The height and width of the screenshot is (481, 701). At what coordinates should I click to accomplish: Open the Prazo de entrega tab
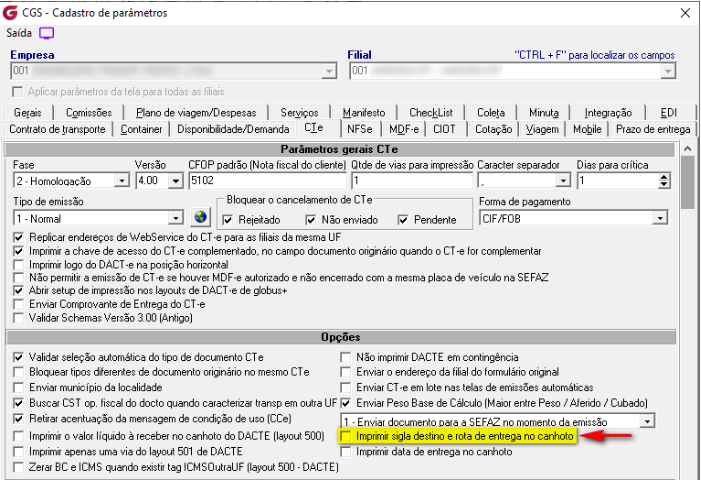pyautogui.click(x=653, y=129)
